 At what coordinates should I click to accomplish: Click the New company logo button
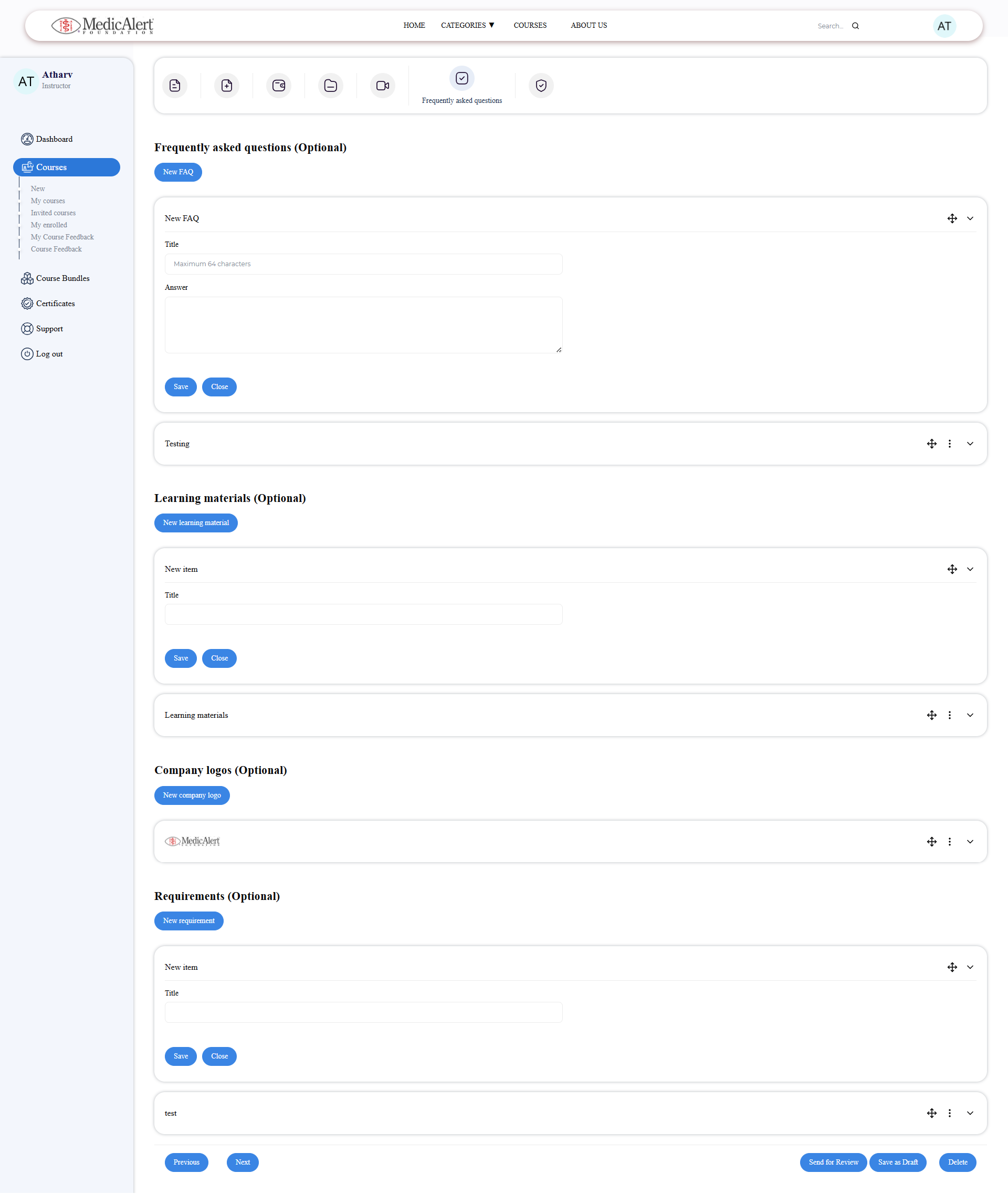coord(192,795)
